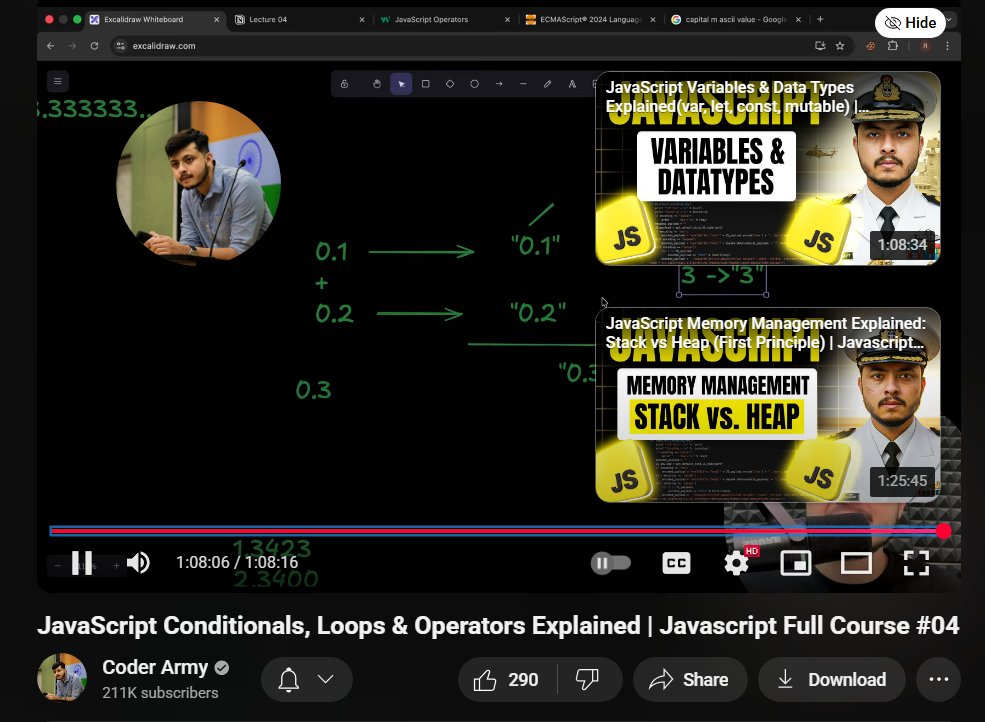Open the capital m ascii value Google tab
The width and height of the screenshot is (985, 722).
(736, 19)
